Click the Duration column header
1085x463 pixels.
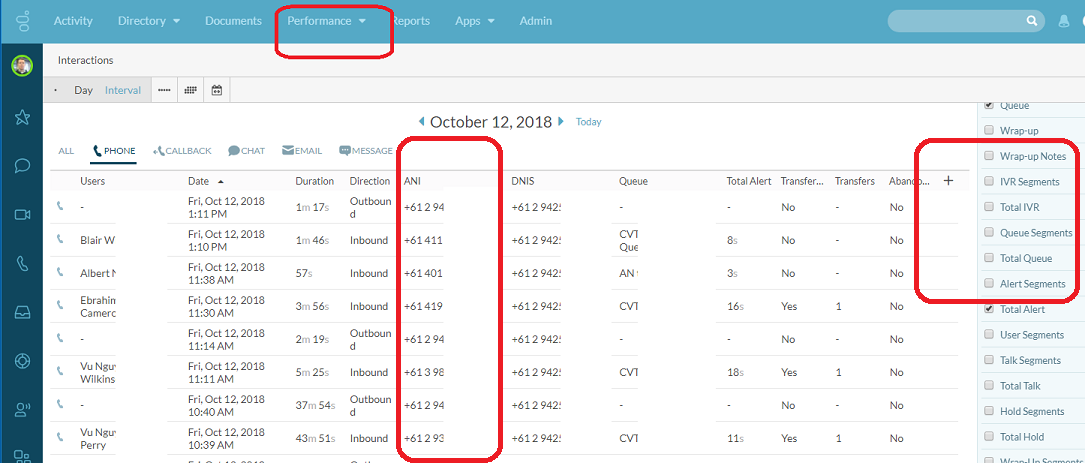[315, 181]
